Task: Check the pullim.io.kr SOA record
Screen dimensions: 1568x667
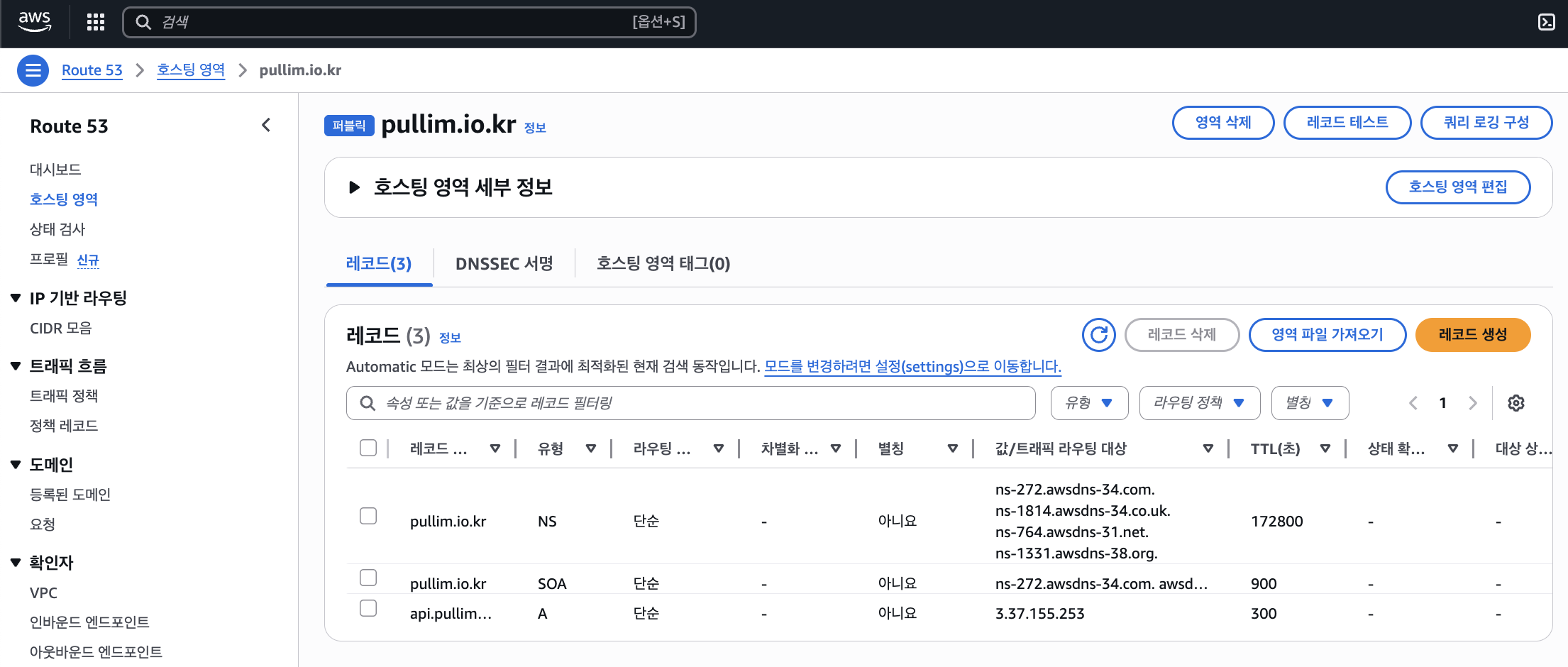Action: (368, 578)
